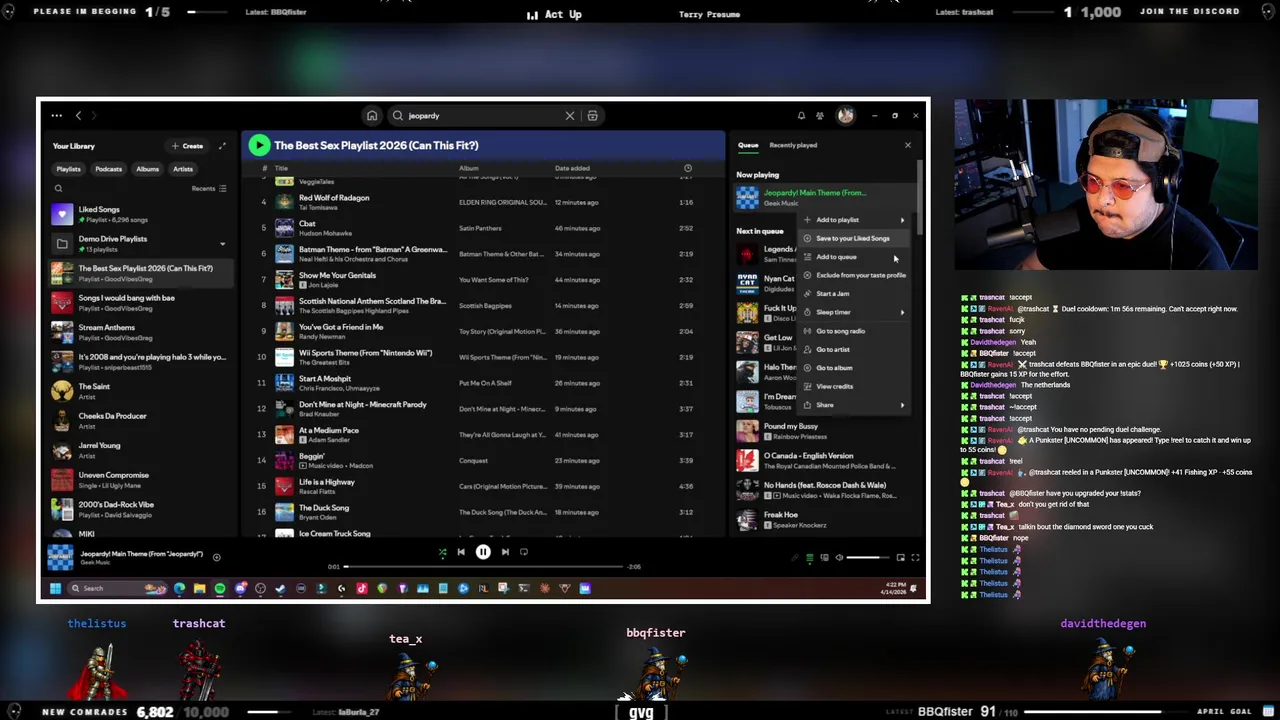
Task: Select the track Red Wolf of Radagon
Action: [x=484, y=202]
